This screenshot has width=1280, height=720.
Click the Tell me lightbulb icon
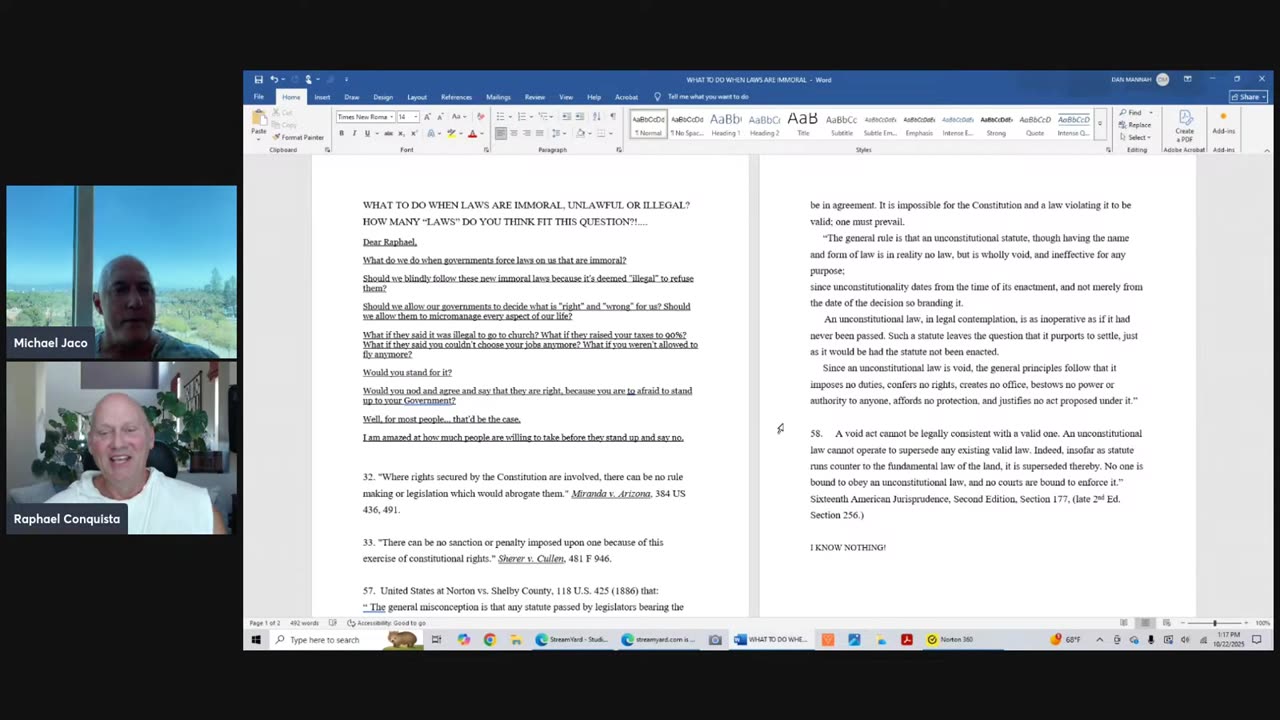(657, 97)
